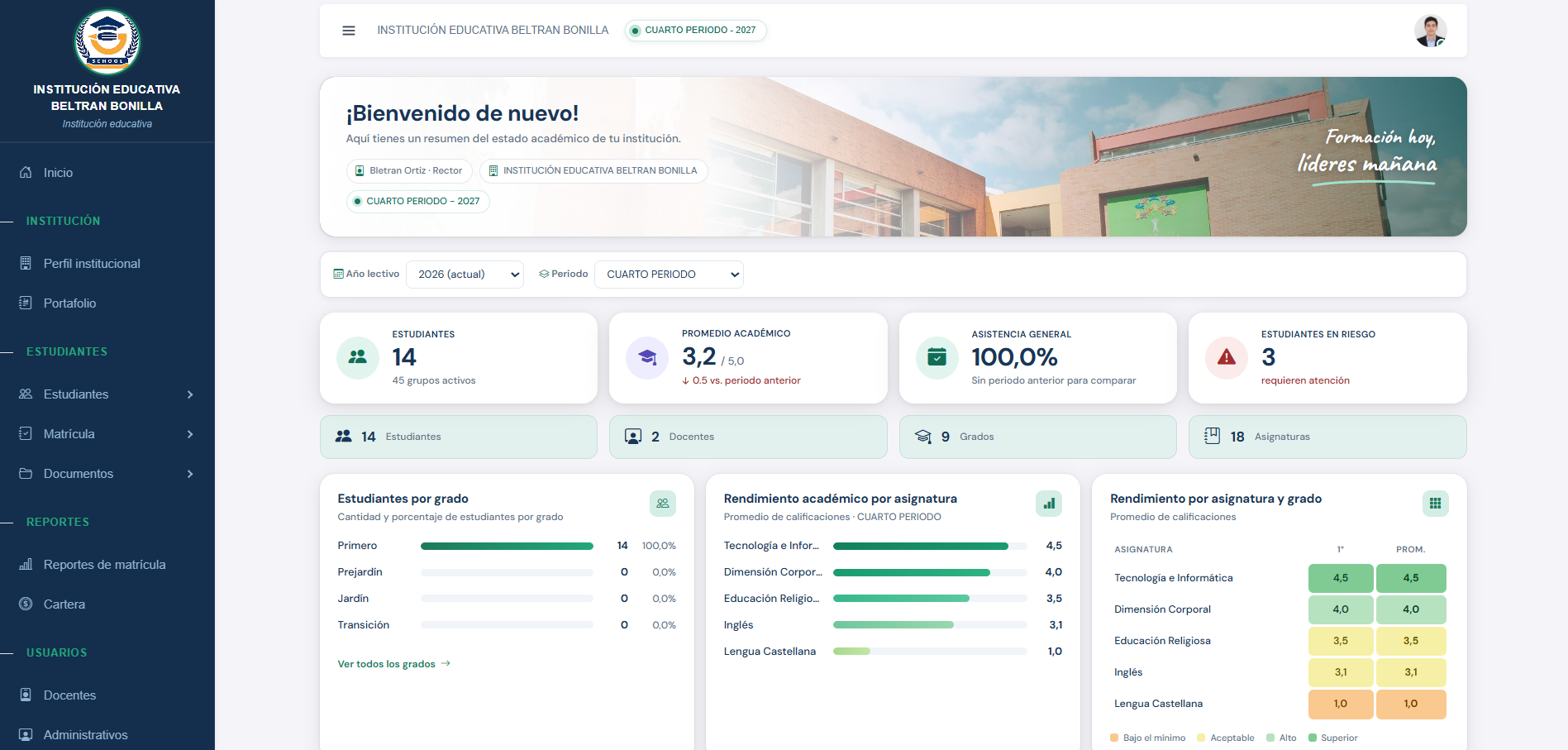Open the user profile avatar
The height and width of the screenshot is (750, 1568).
point(1430,31)
